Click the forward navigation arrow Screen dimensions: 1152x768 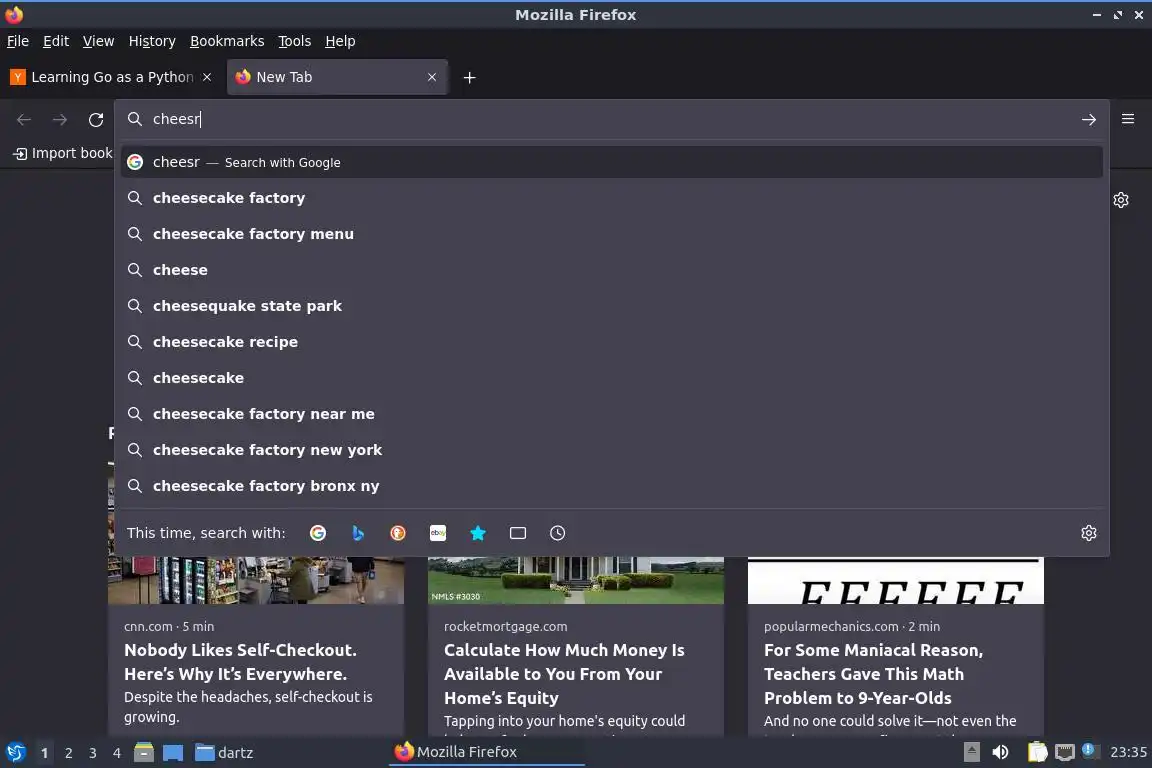point(60,119)
